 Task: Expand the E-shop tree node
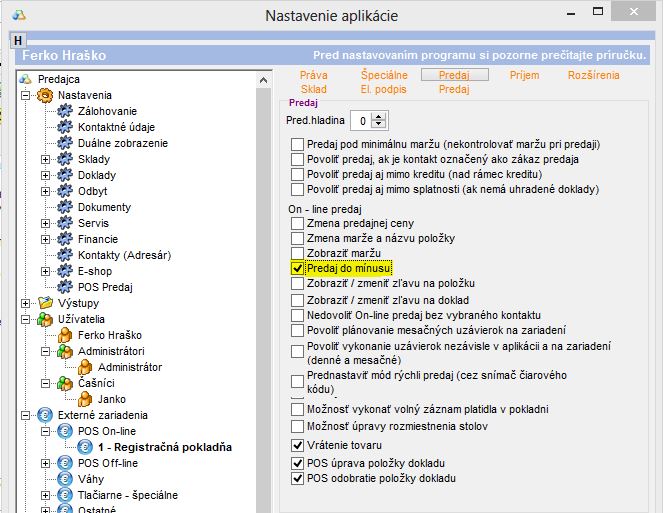click(x=45, y=271)
